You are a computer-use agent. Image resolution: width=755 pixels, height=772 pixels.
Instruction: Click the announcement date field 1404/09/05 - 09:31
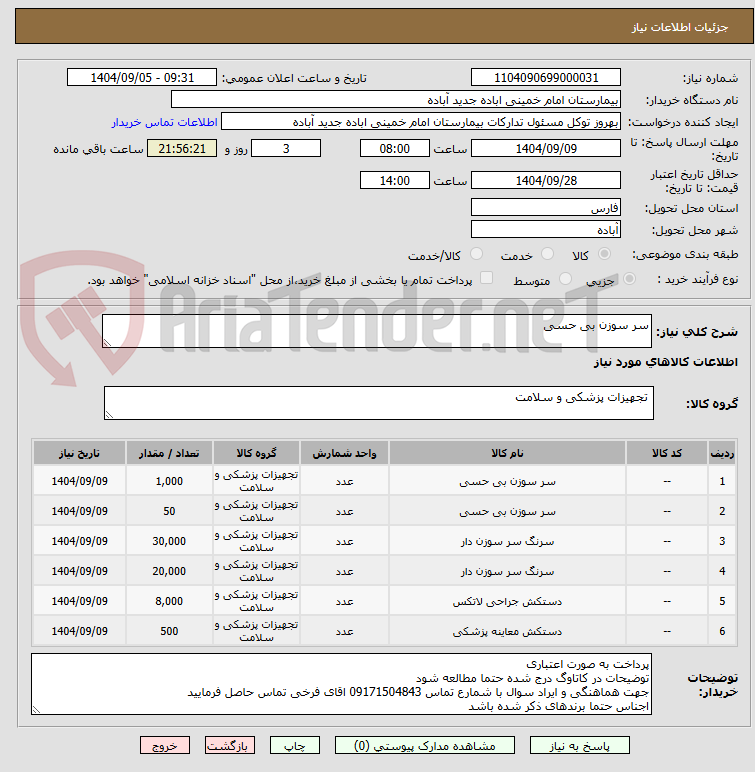point(142,77)
